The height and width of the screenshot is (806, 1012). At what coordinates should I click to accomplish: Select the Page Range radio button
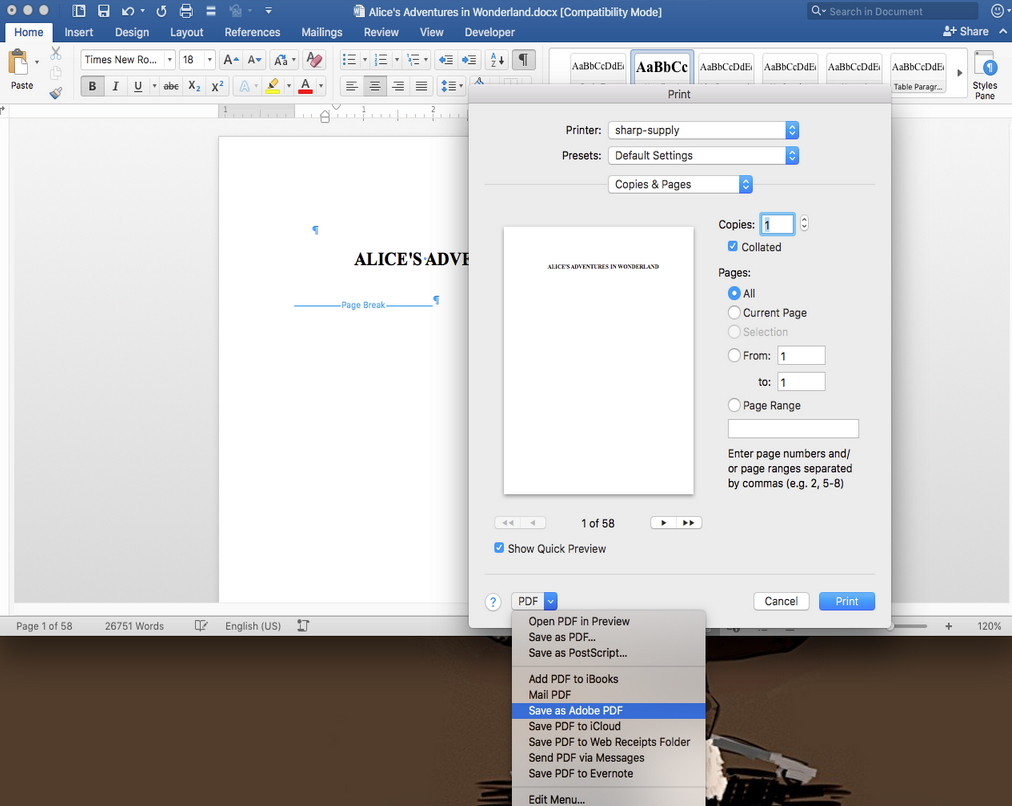734,405
